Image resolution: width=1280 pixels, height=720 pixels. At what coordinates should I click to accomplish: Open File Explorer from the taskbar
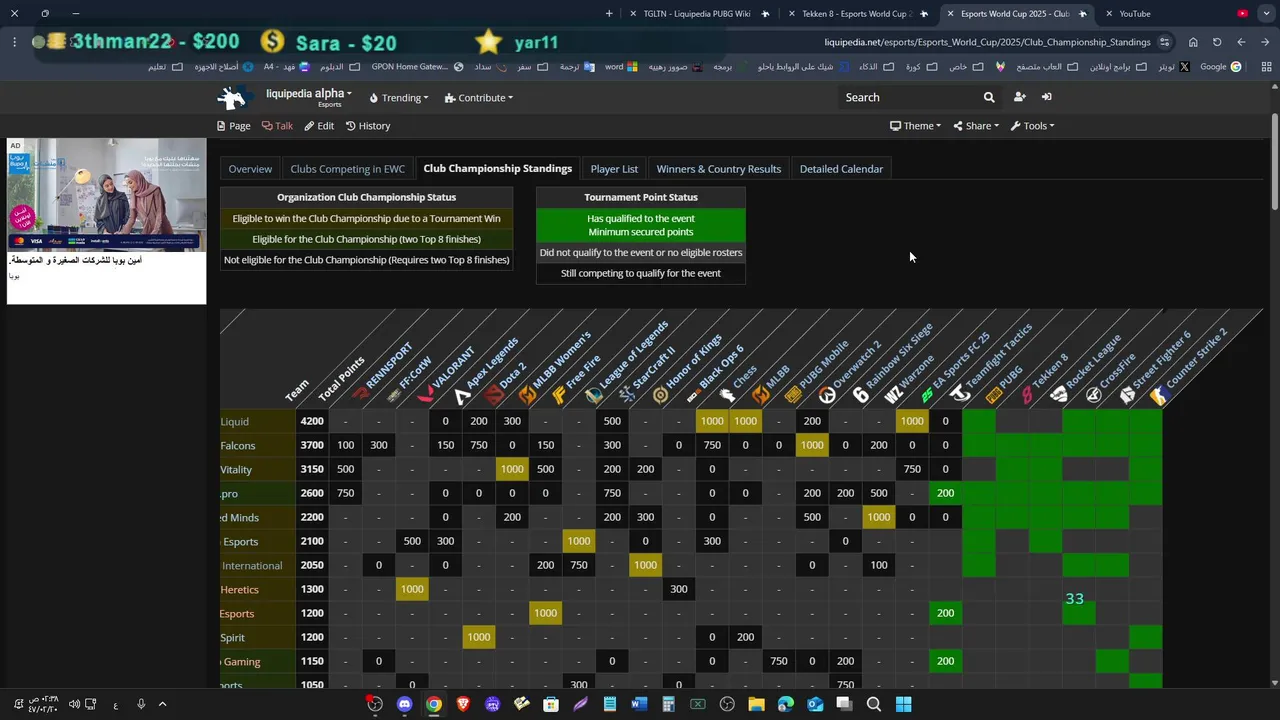click(x=756, y=704)
